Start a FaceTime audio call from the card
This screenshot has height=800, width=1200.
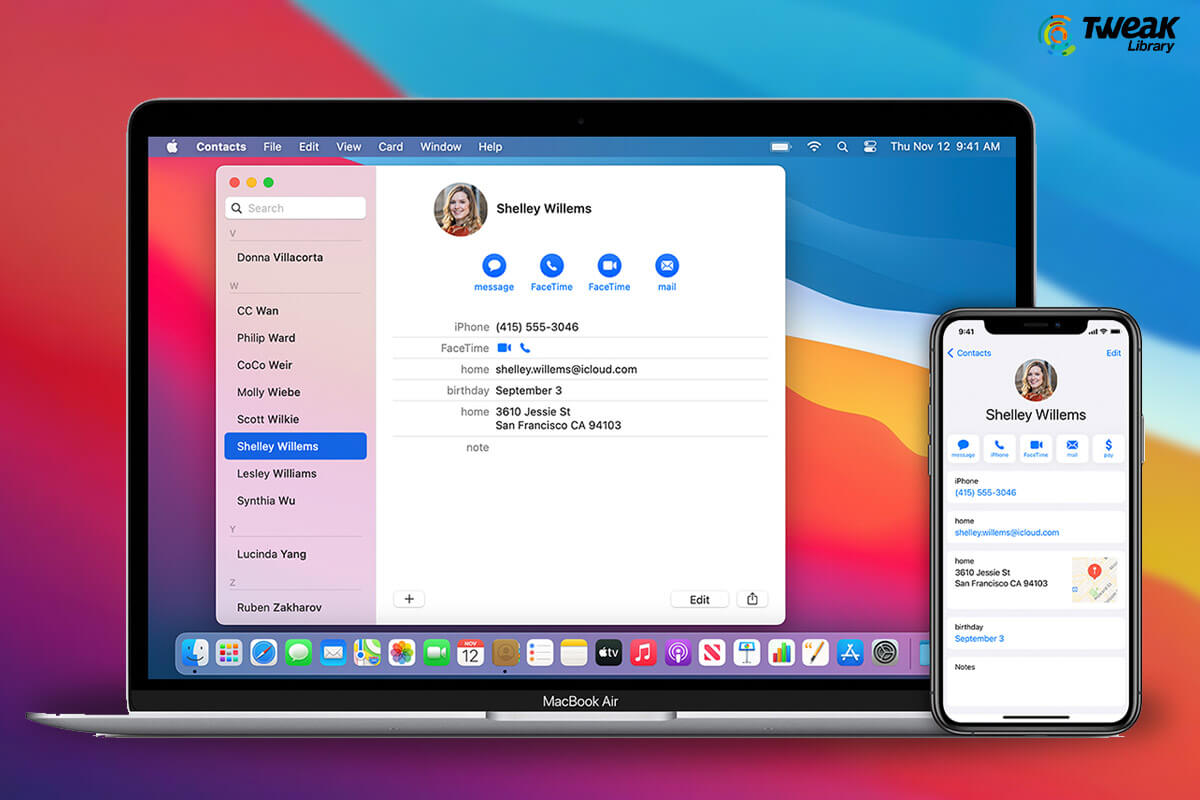[551, 265]
